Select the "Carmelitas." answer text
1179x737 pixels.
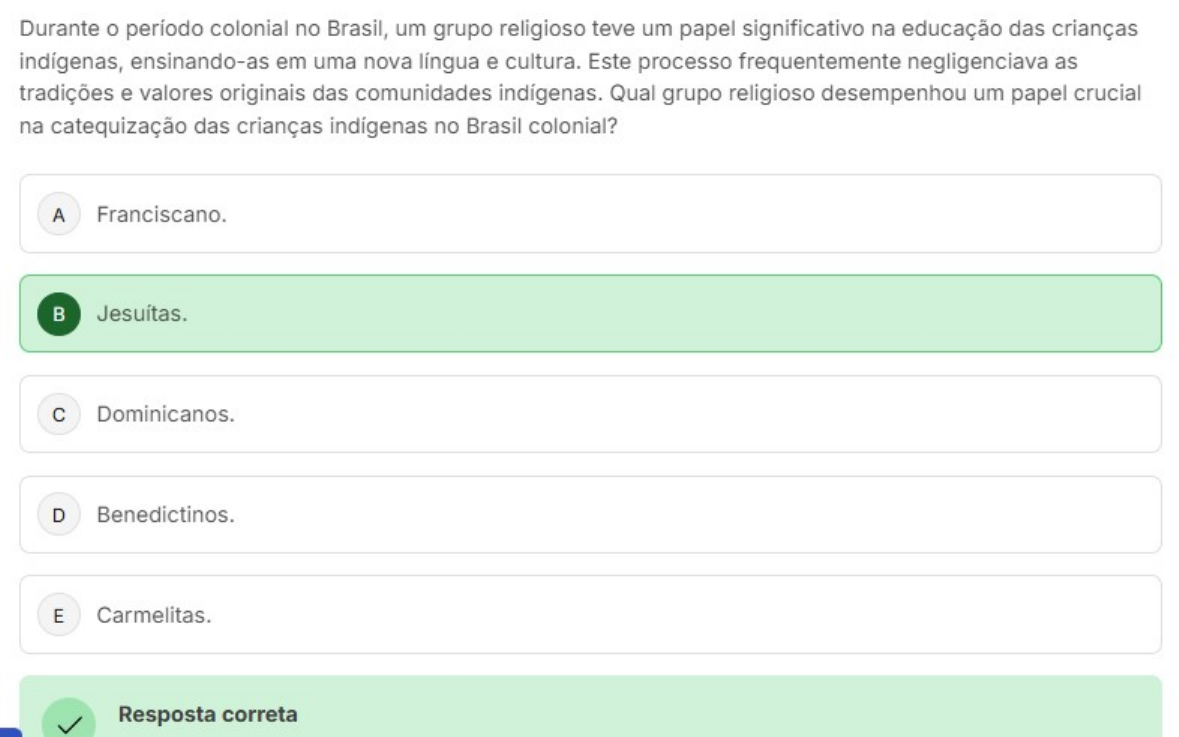point(154,615)
